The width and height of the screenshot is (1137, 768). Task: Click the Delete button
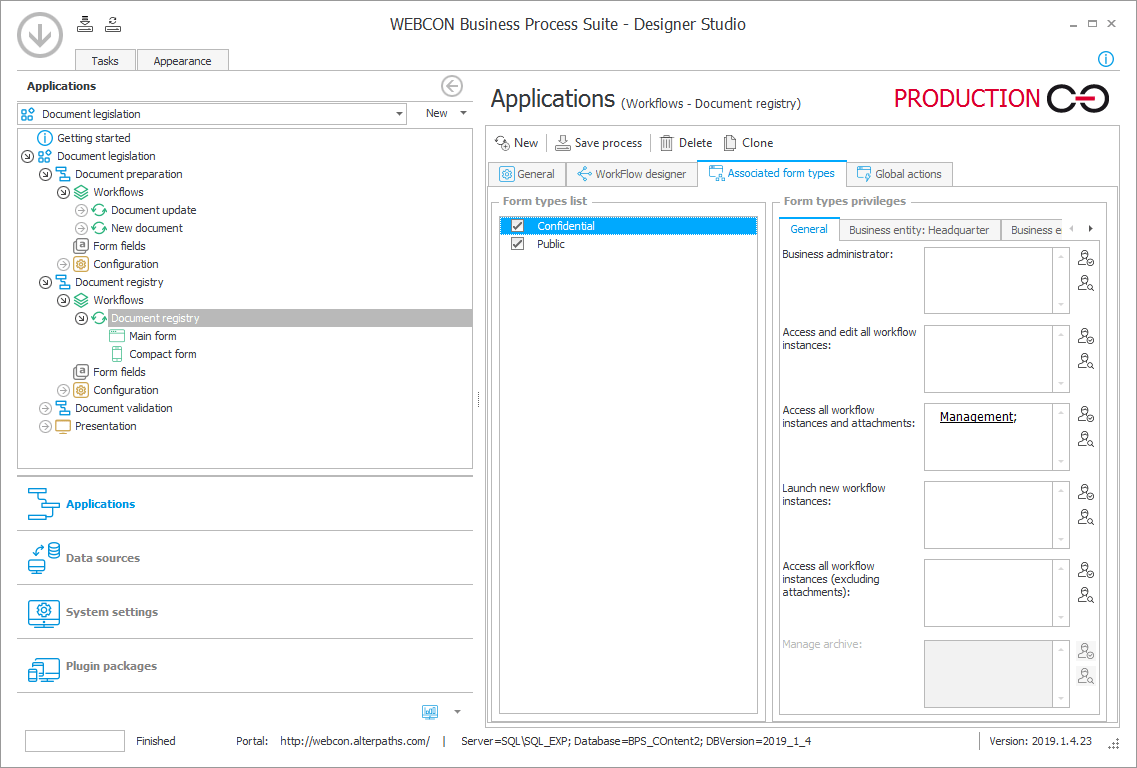click(x=685, y=143)
